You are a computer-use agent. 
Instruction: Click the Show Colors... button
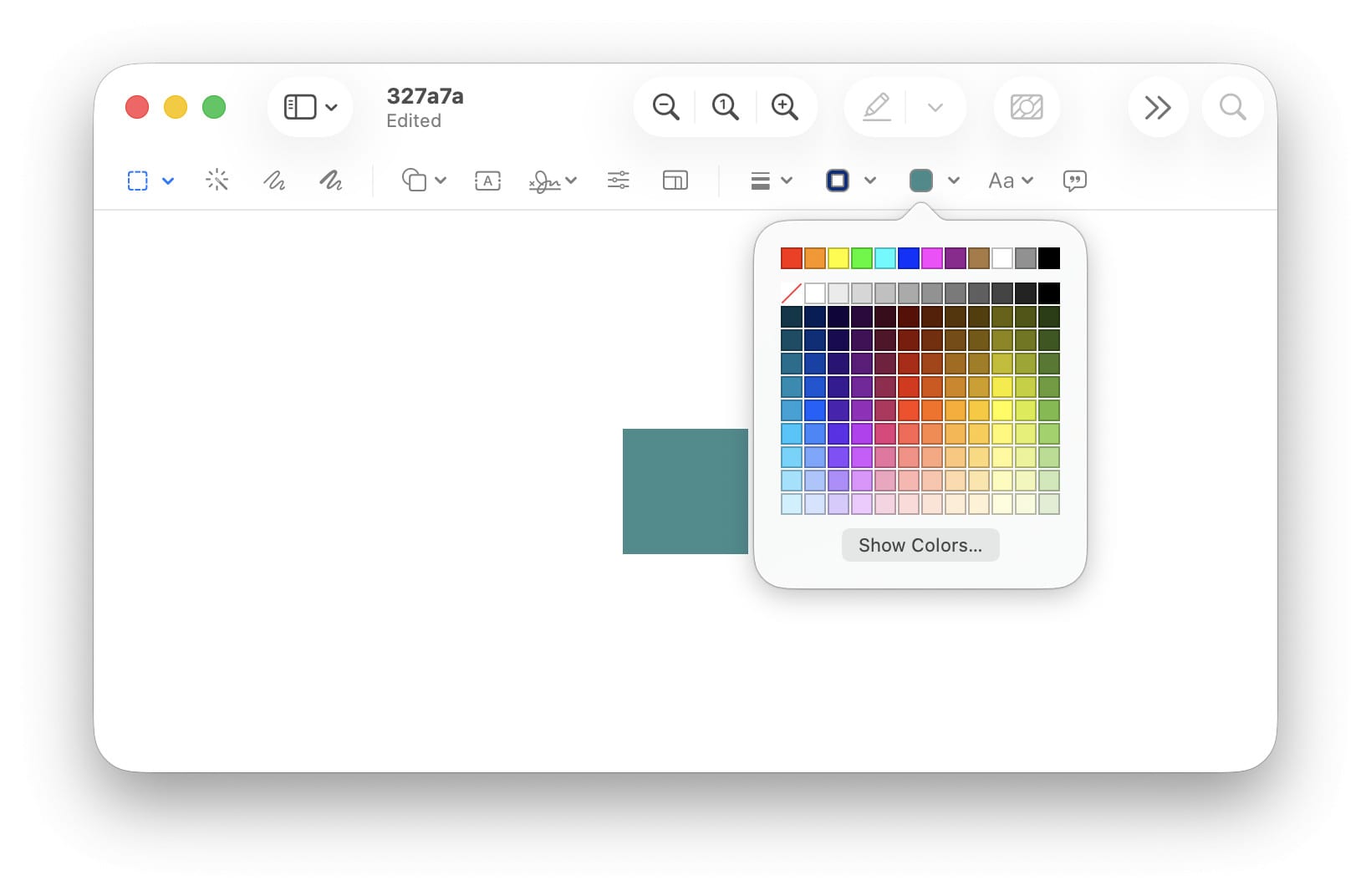click(x=920, y=545)
